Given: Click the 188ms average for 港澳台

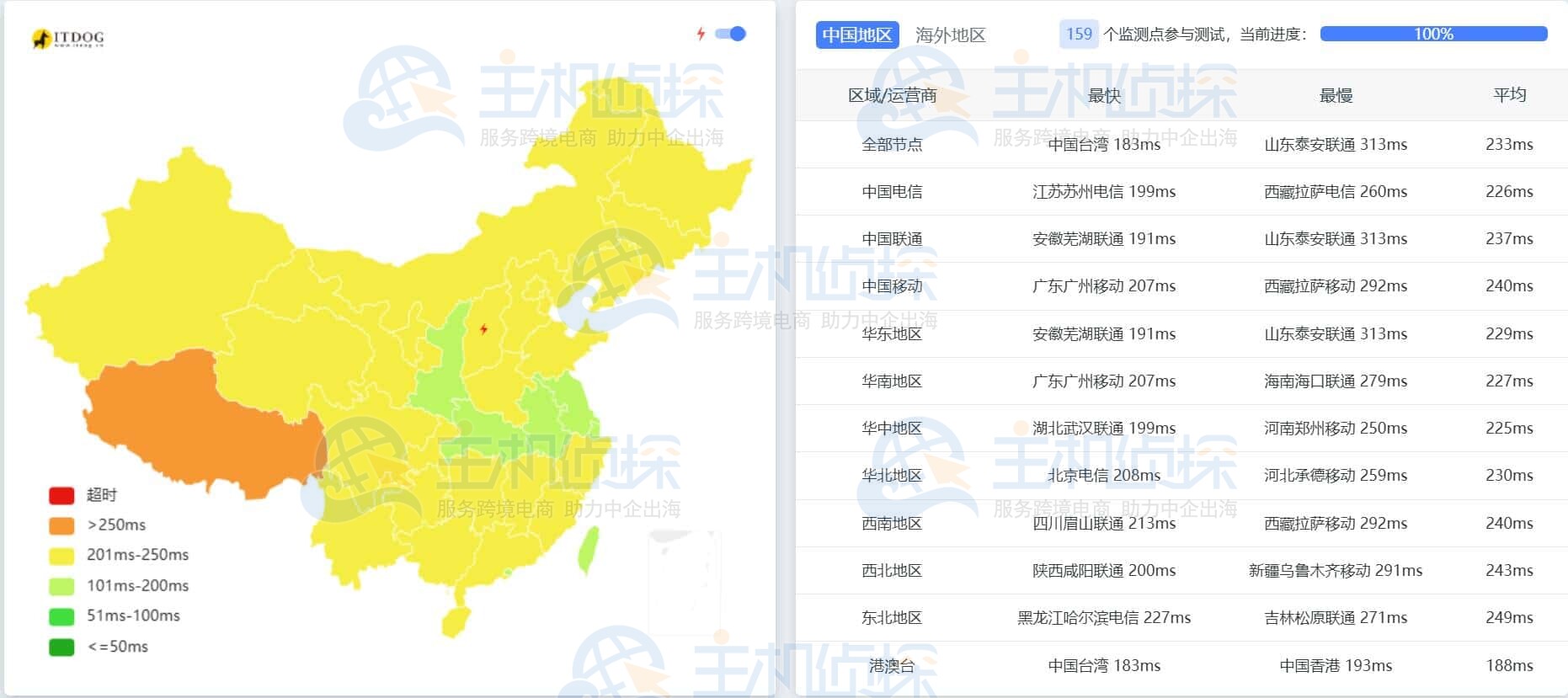Looking at the screenshot, I should pos(1509,665).
